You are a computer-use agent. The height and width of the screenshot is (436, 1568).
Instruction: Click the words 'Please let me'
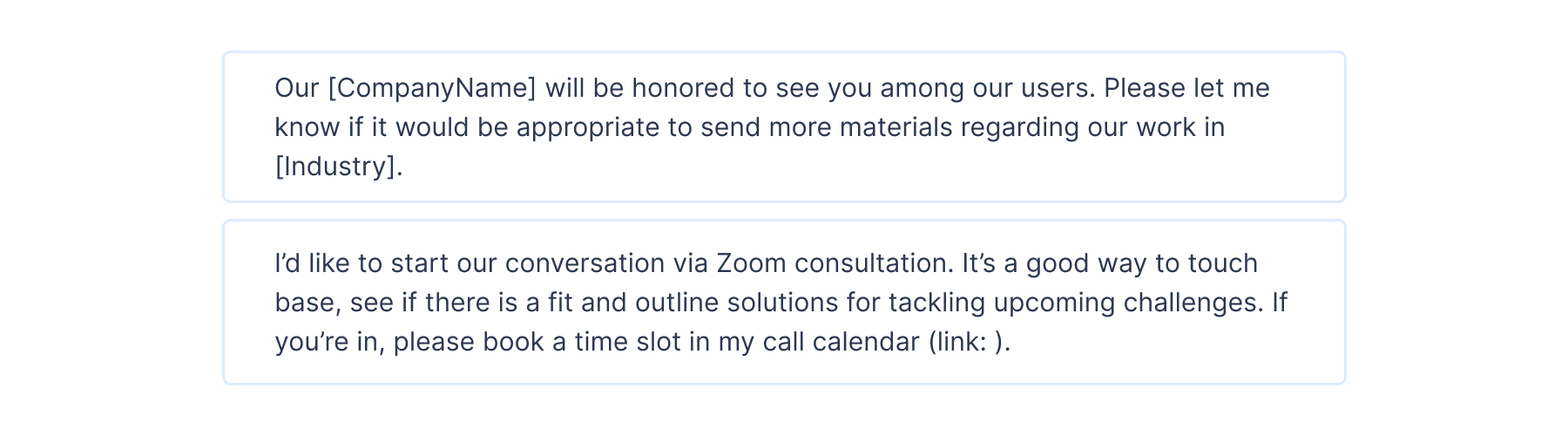1187,88
